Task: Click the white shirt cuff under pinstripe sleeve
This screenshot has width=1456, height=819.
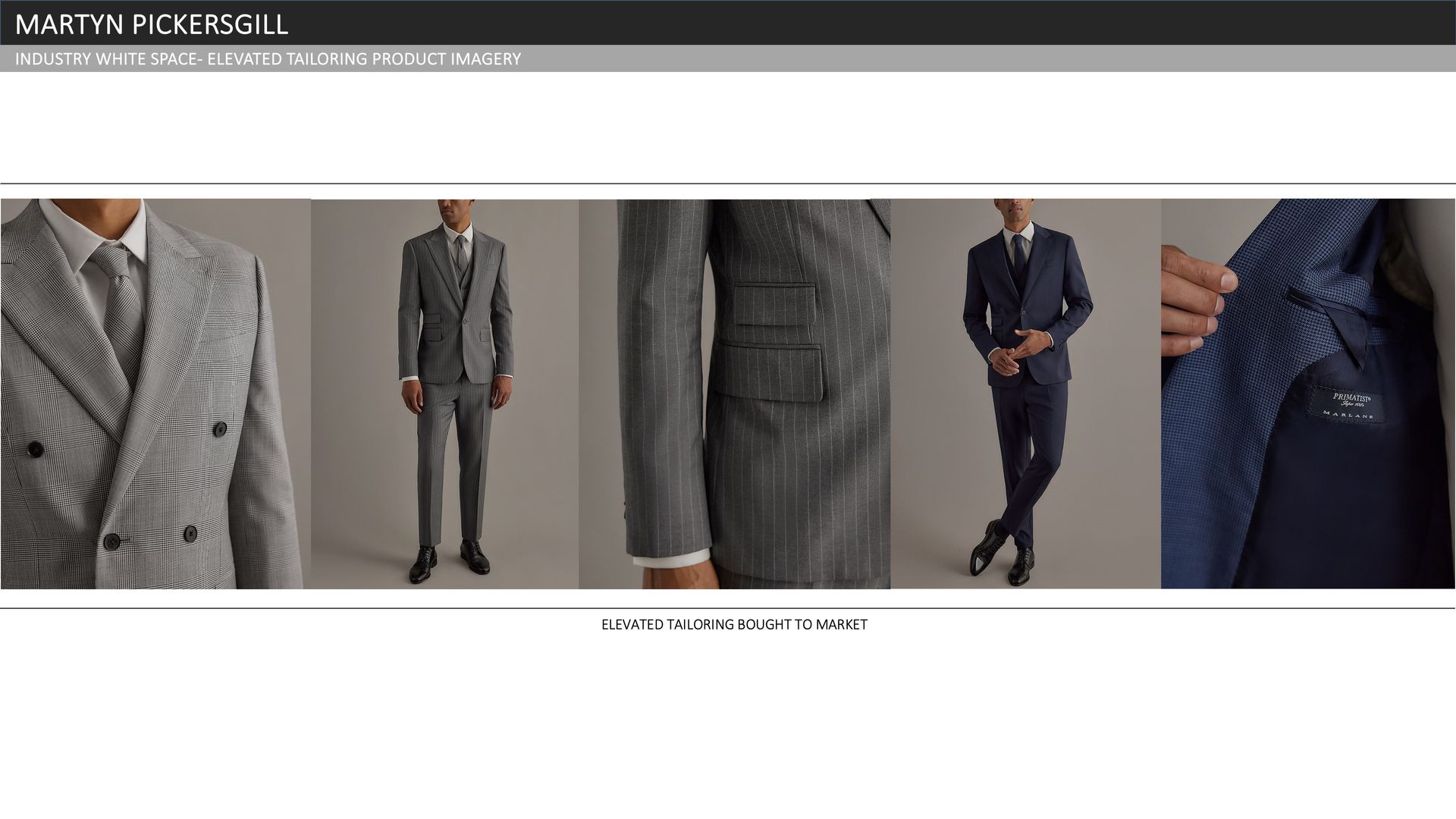Action: pyautogui.click(x=672, y=561)
